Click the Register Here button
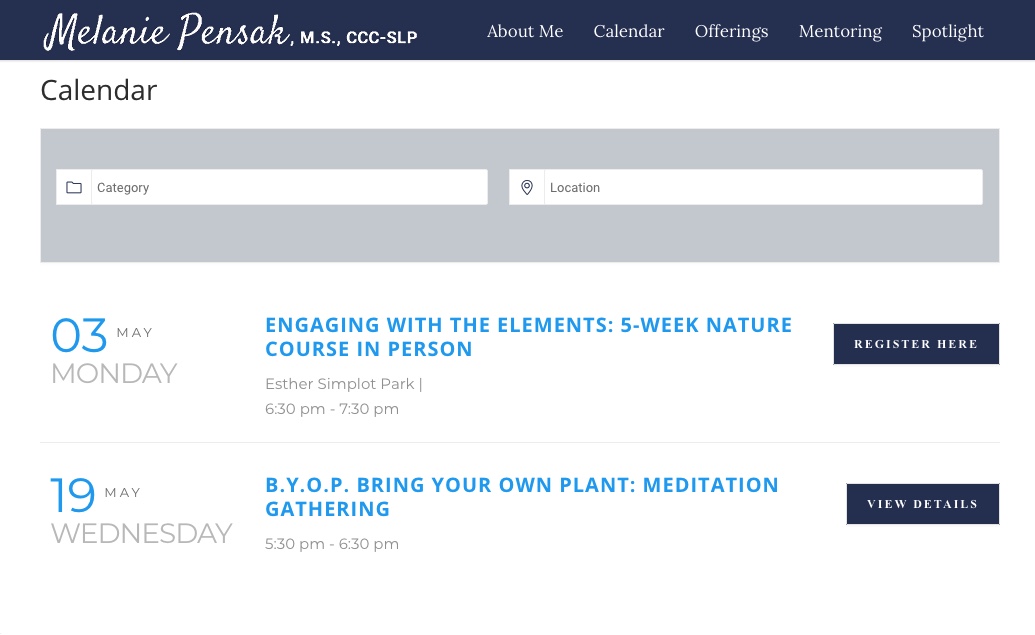The height and width of the screenshot is (635, 1035). (916, 344)
